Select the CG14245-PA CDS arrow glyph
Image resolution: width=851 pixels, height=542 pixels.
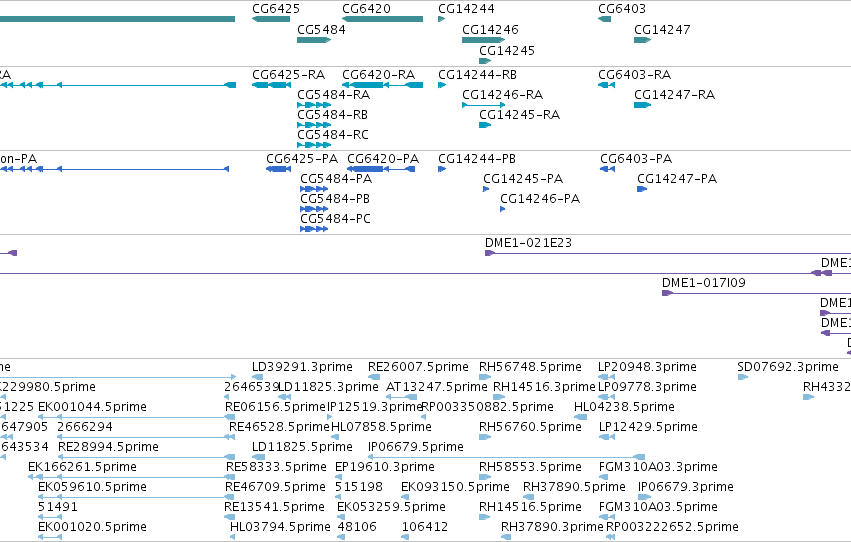(x=486, y=189)
